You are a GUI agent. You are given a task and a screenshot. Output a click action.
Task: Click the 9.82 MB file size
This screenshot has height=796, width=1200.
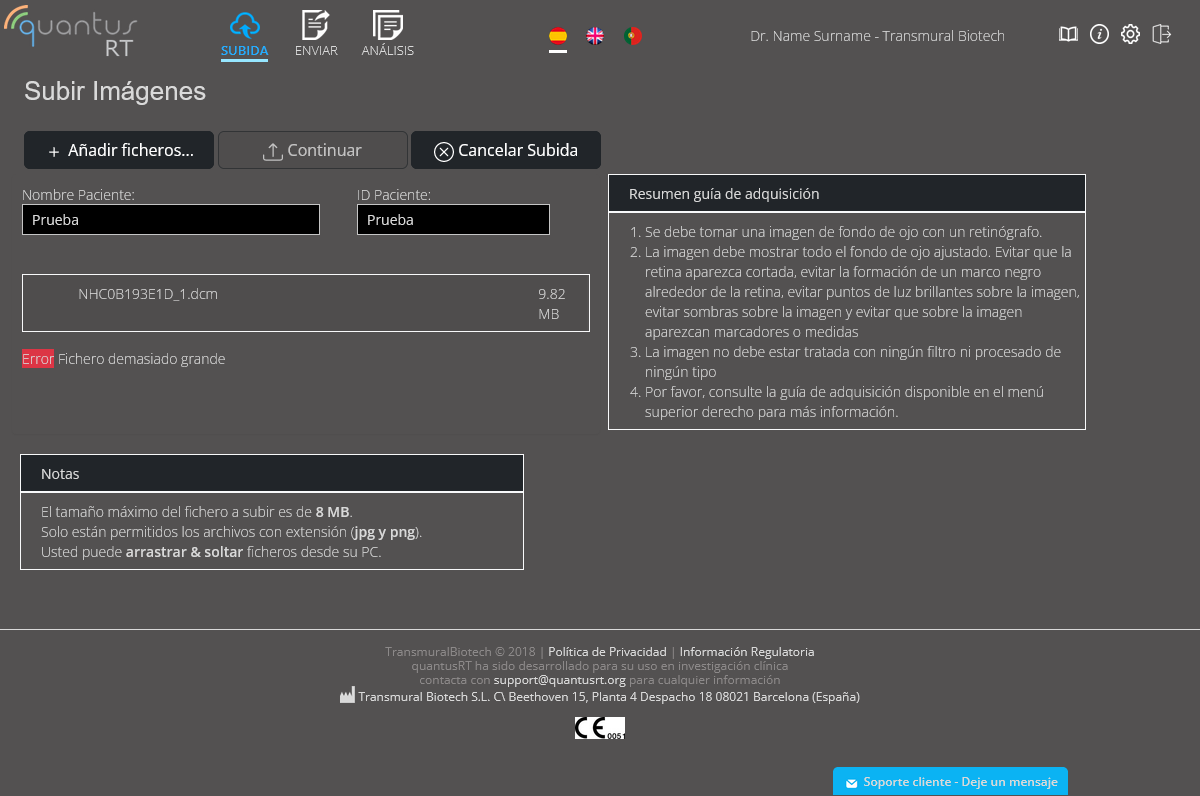tap(552, 304)
